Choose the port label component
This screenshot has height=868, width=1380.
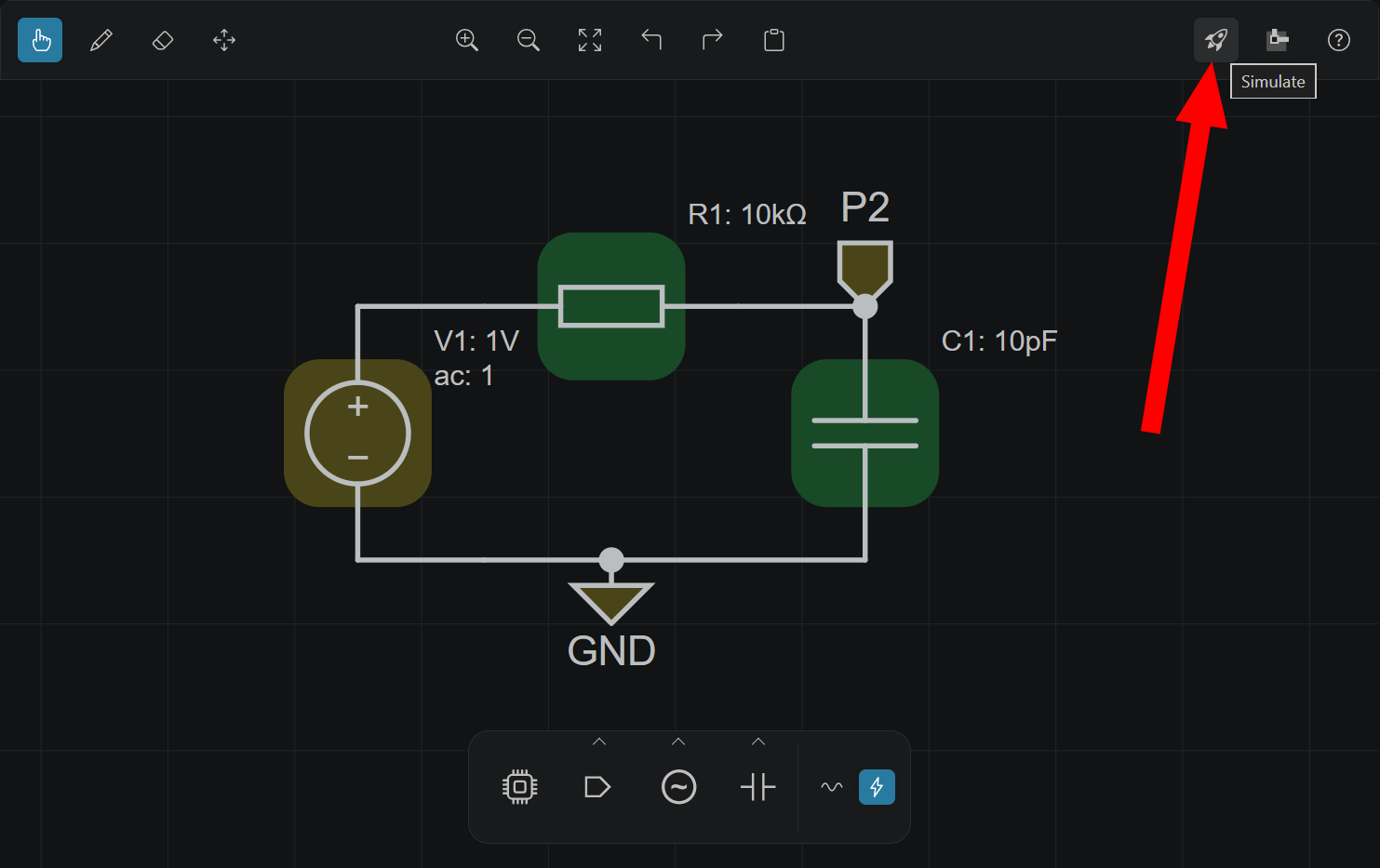coord(598,787)
